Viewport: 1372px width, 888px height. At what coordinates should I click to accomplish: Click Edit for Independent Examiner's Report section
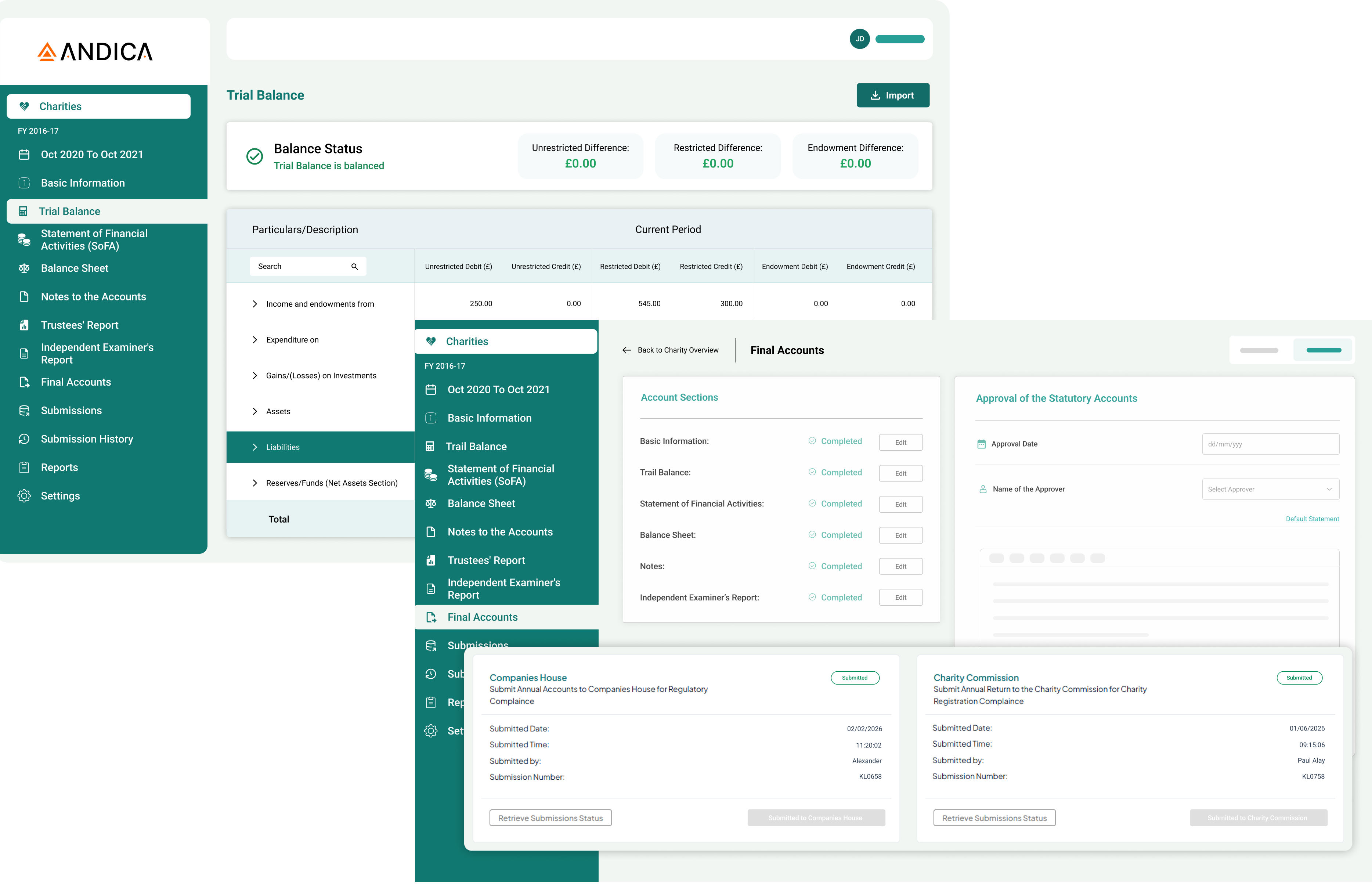[901, 598]
